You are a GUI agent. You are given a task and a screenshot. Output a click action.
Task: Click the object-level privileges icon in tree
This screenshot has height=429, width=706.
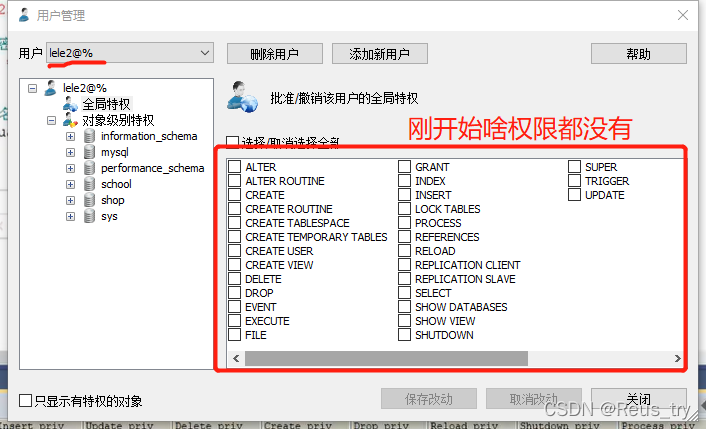pos(70,120)
